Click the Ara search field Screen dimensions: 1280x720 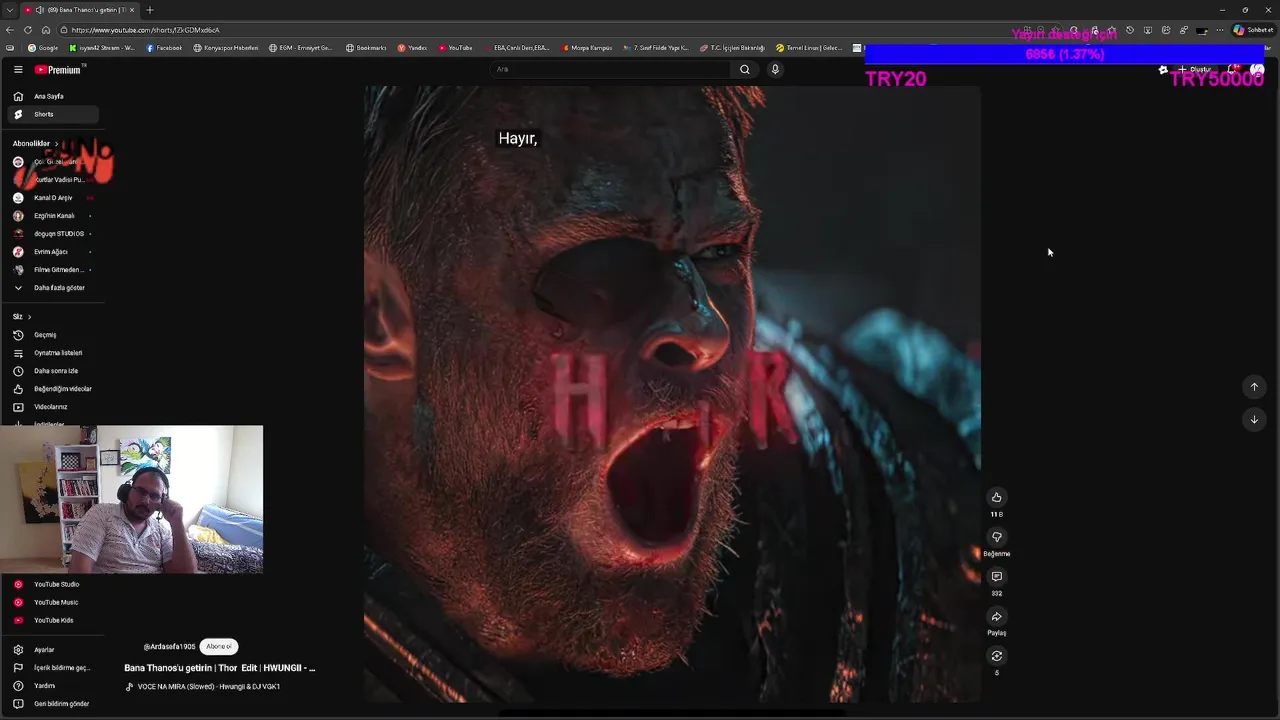click(x=610, y=69)
